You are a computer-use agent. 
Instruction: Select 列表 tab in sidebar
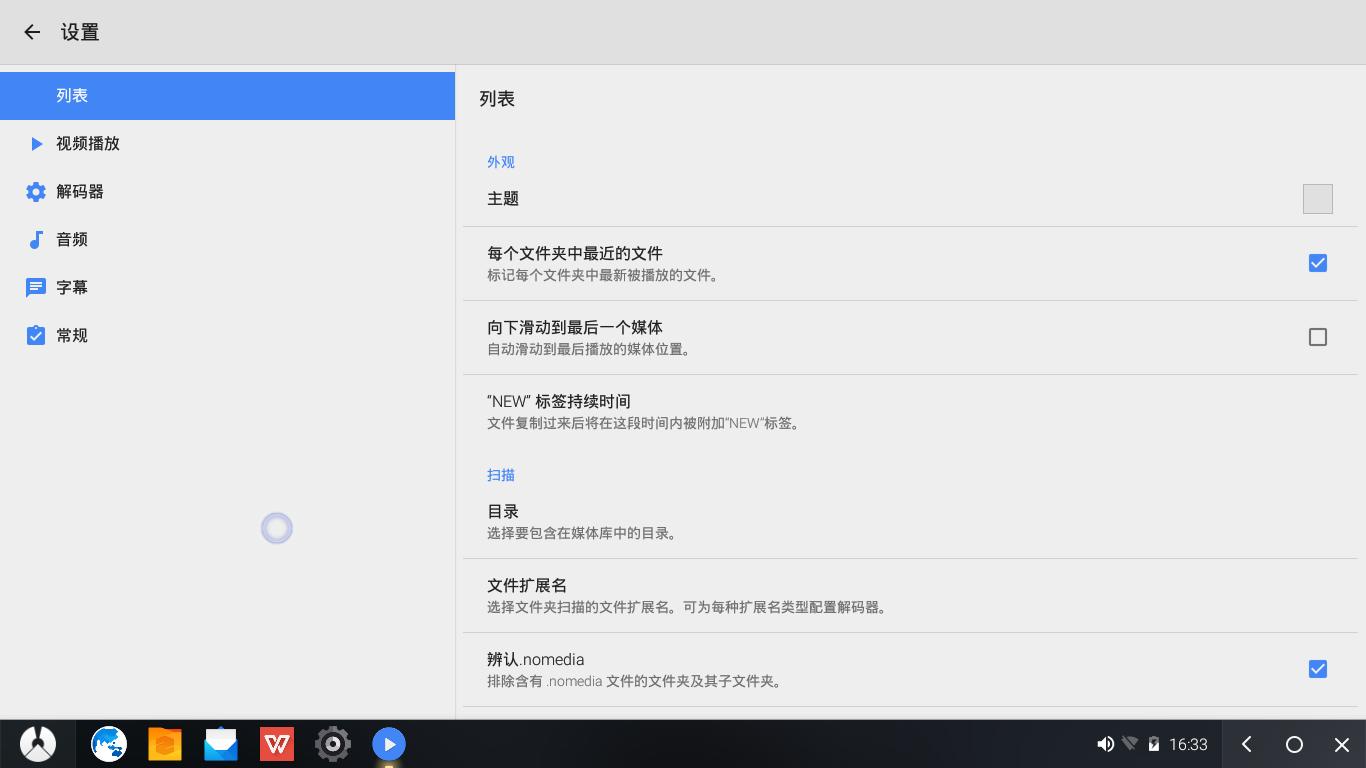pos(227,96)
